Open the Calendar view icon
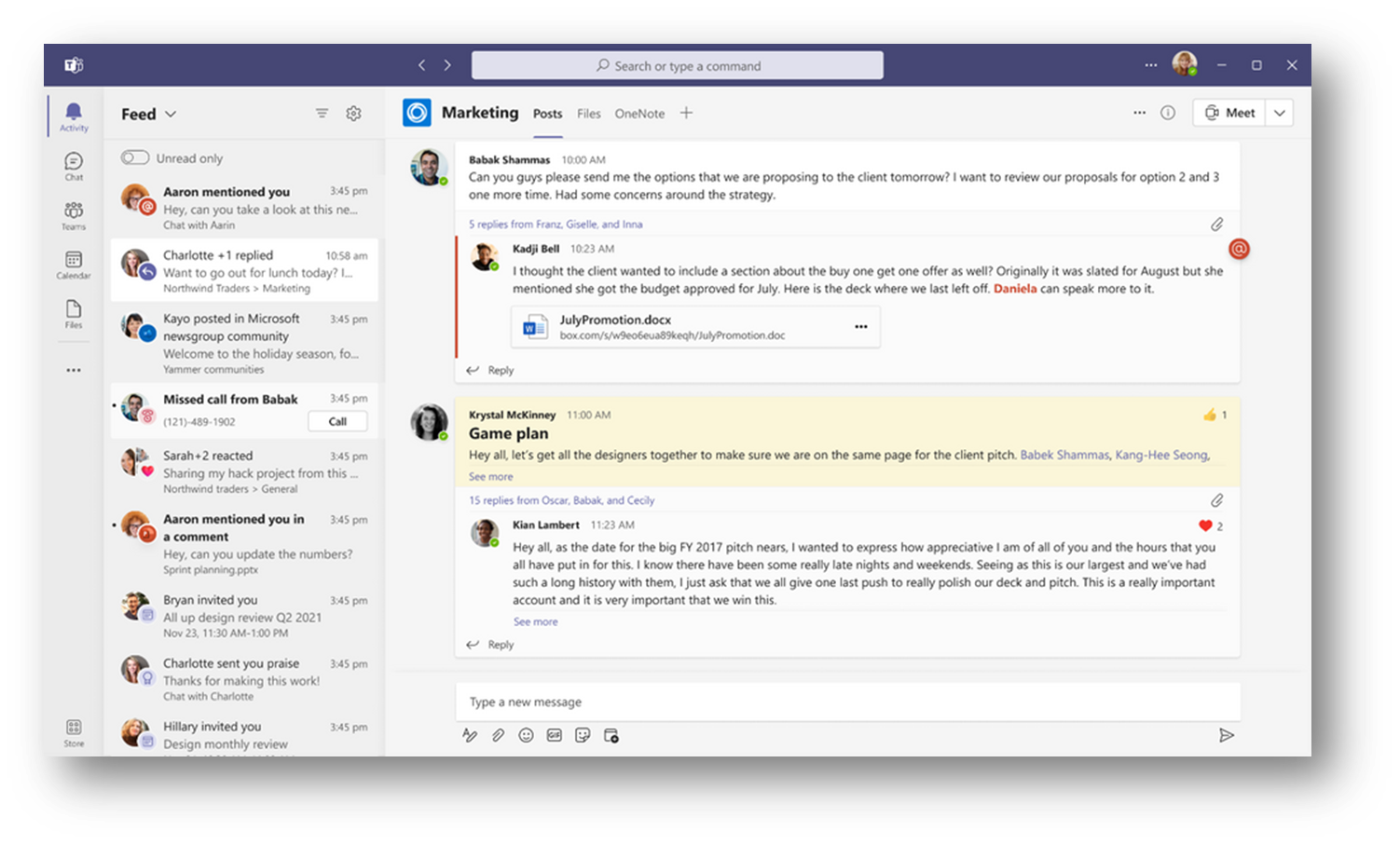Screen dimensions: 1400x845 (x=74, y=264)
